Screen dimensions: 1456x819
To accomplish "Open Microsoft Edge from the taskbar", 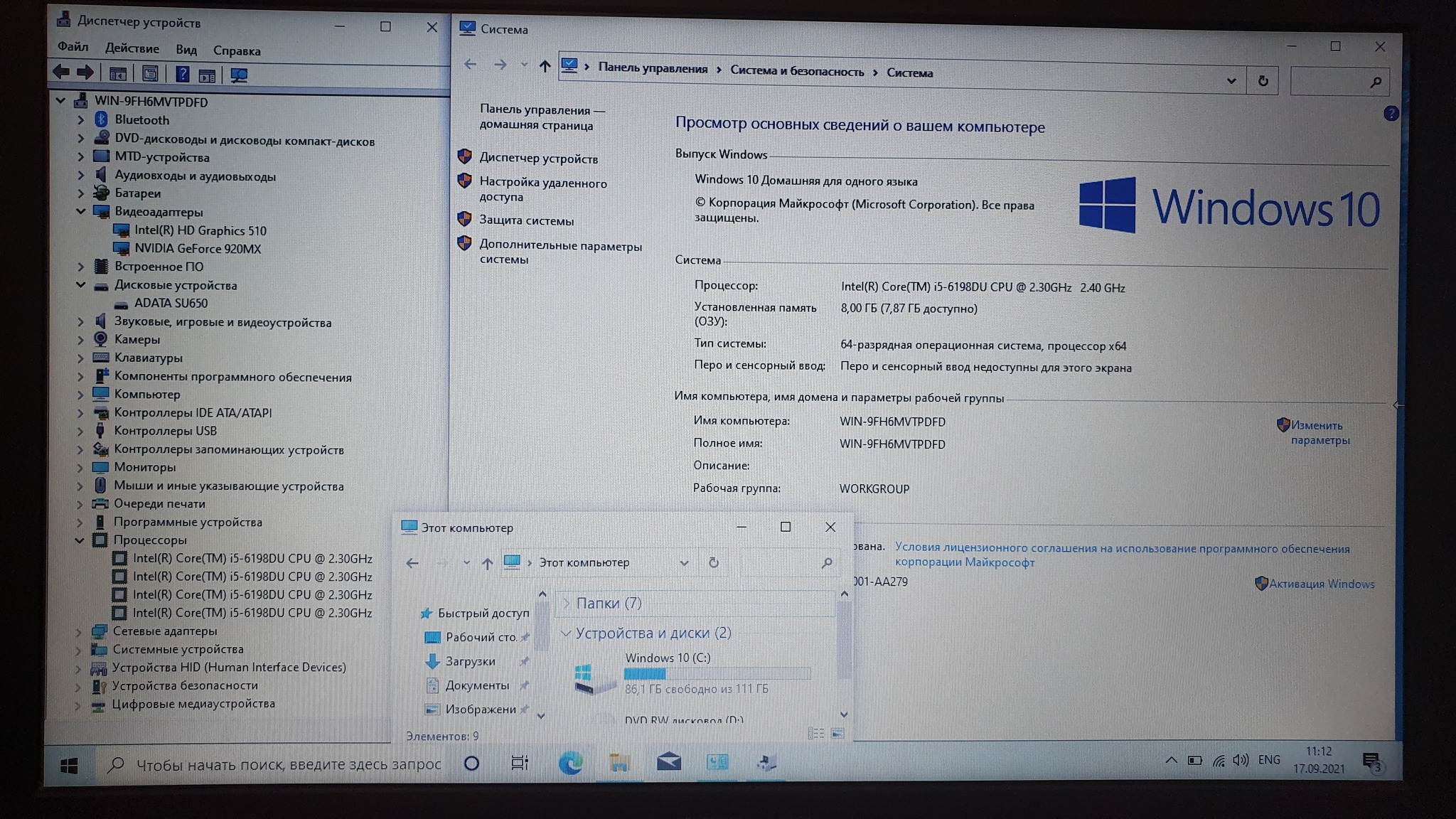I will pos(570,763).
